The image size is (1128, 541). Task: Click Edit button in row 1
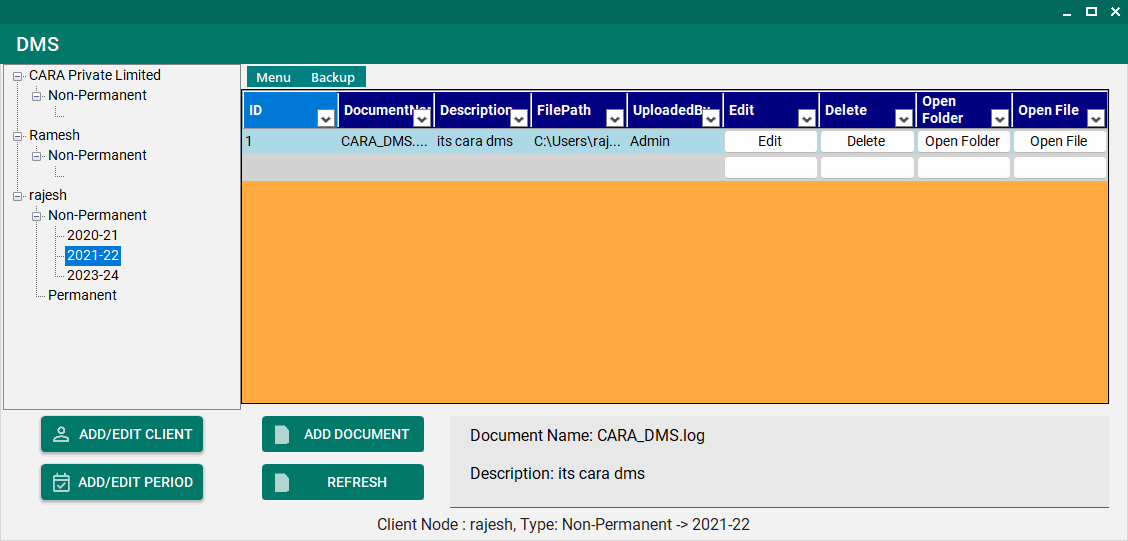pyautogui.click(x=770, y=141)
